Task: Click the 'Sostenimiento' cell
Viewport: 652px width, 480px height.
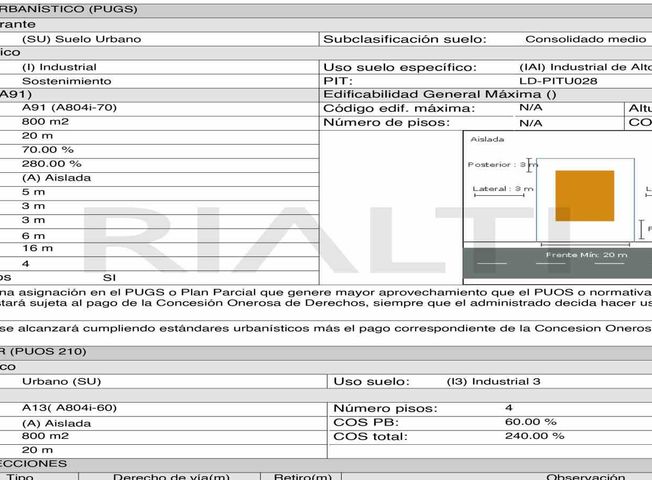Action: pyautogui.click(x=67, y=81)
